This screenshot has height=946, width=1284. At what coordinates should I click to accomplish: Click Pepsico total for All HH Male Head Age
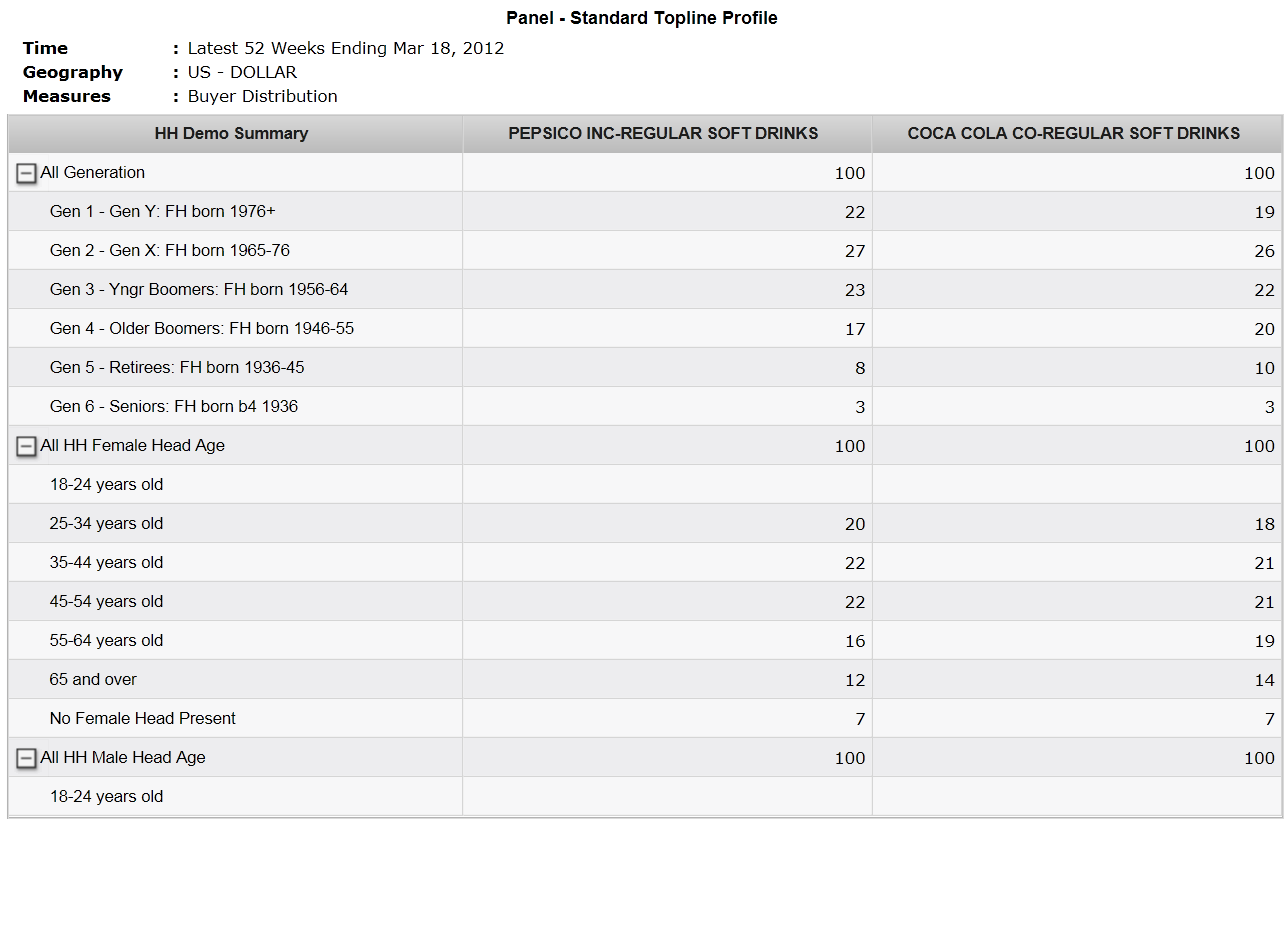click(850, 758)
